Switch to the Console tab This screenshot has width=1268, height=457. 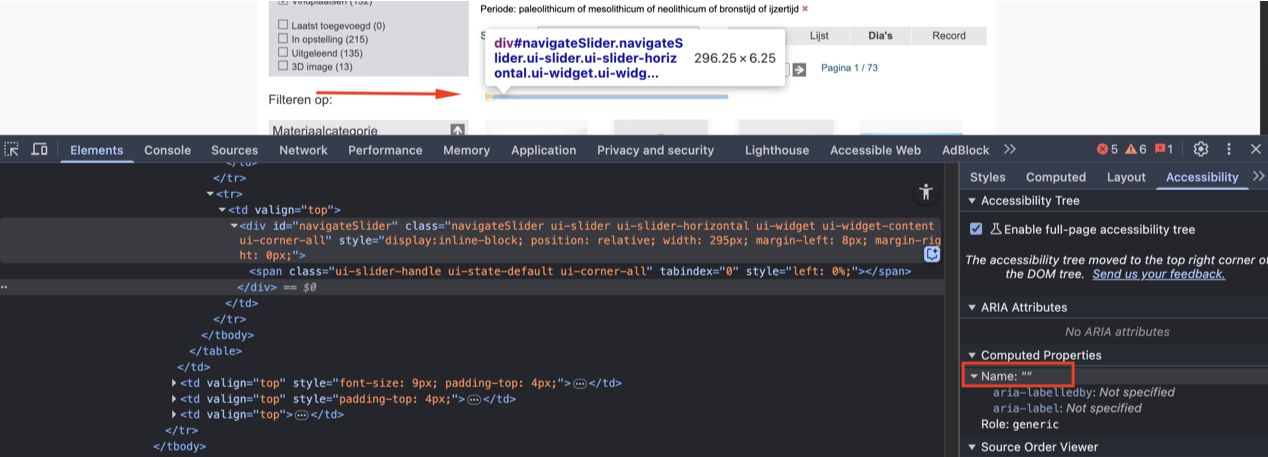click(x=167, y=150)
